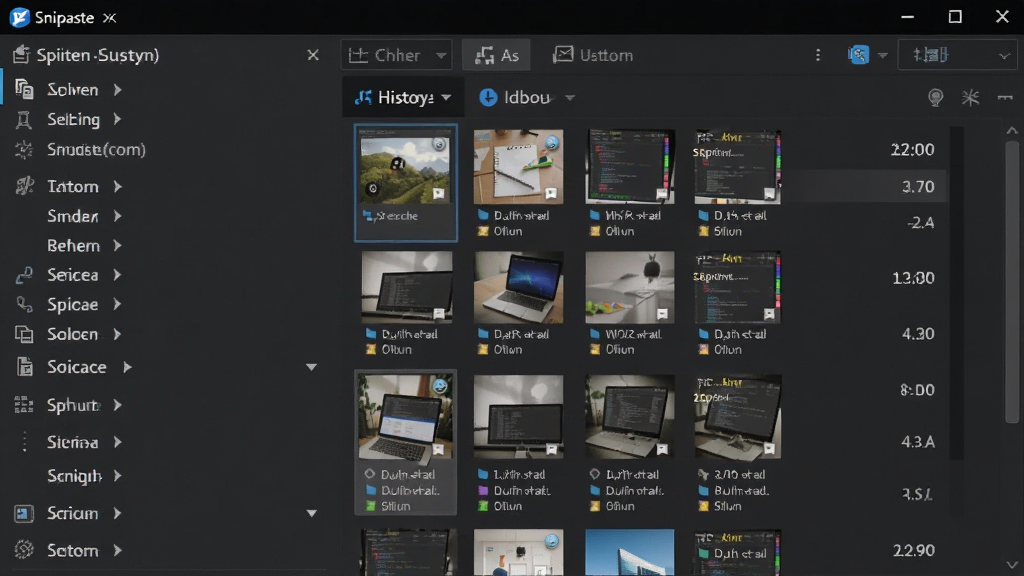The image size is (1024, 576).
Task: Click the Uattom toolbar button
Action: [593, 55]
